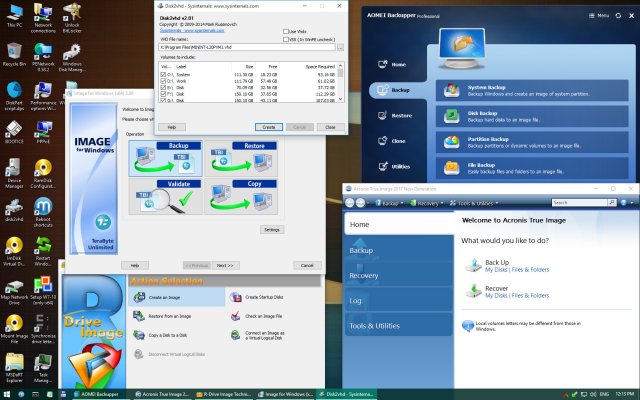This screenshot has height=400, width=640.
Task: Open Unlock BitLocker desktop shortcut
Action: click(72, 18)
